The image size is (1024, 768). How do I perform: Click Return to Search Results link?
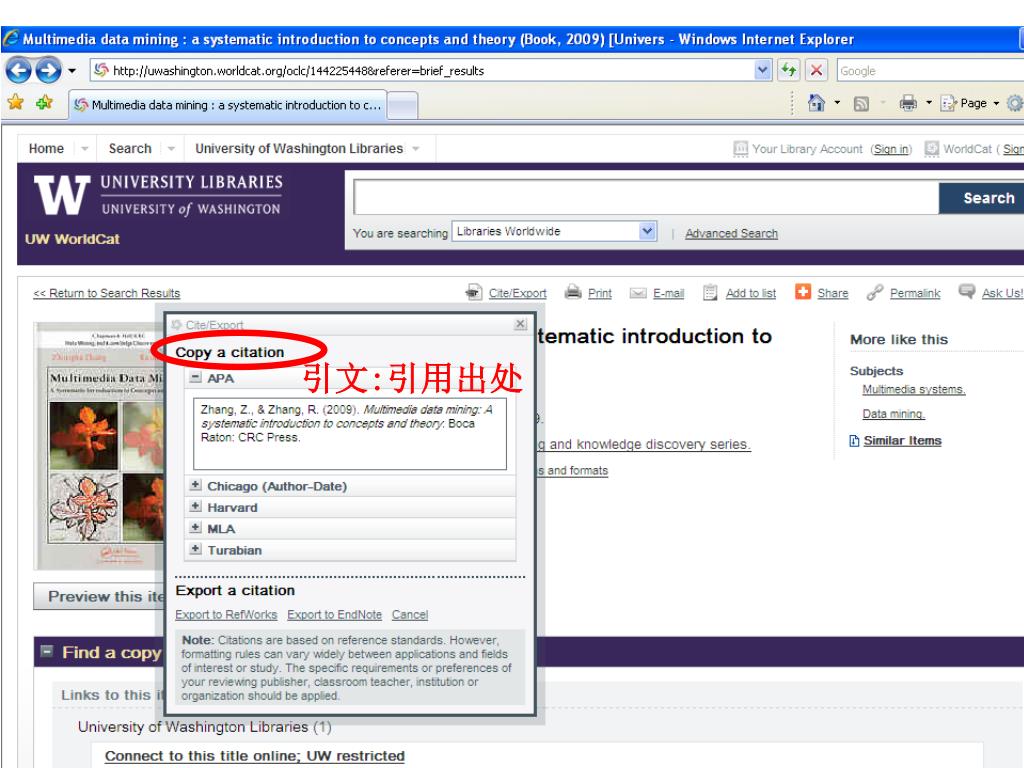click(106, 293)
